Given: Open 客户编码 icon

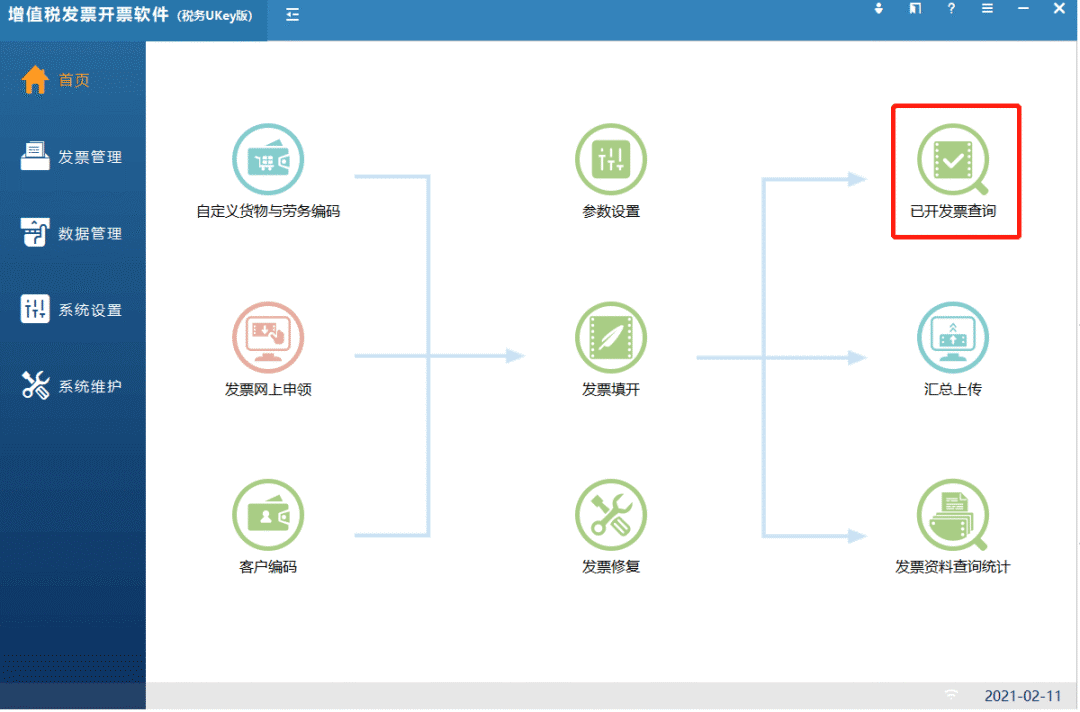Looking at the screenshot, I should [268, 515].
